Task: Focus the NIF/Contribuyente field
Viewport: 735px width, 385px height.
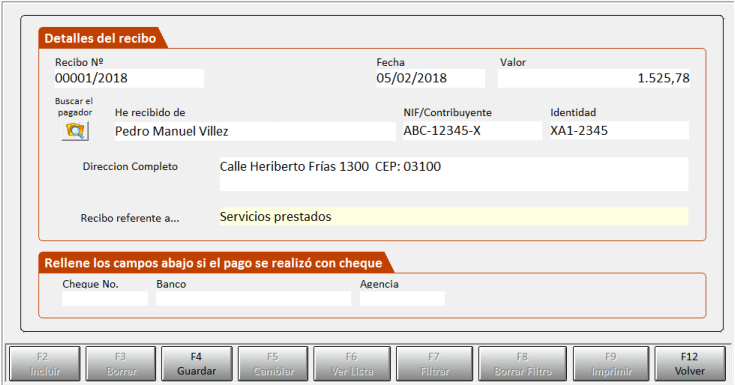Action: tap(472, 131)
